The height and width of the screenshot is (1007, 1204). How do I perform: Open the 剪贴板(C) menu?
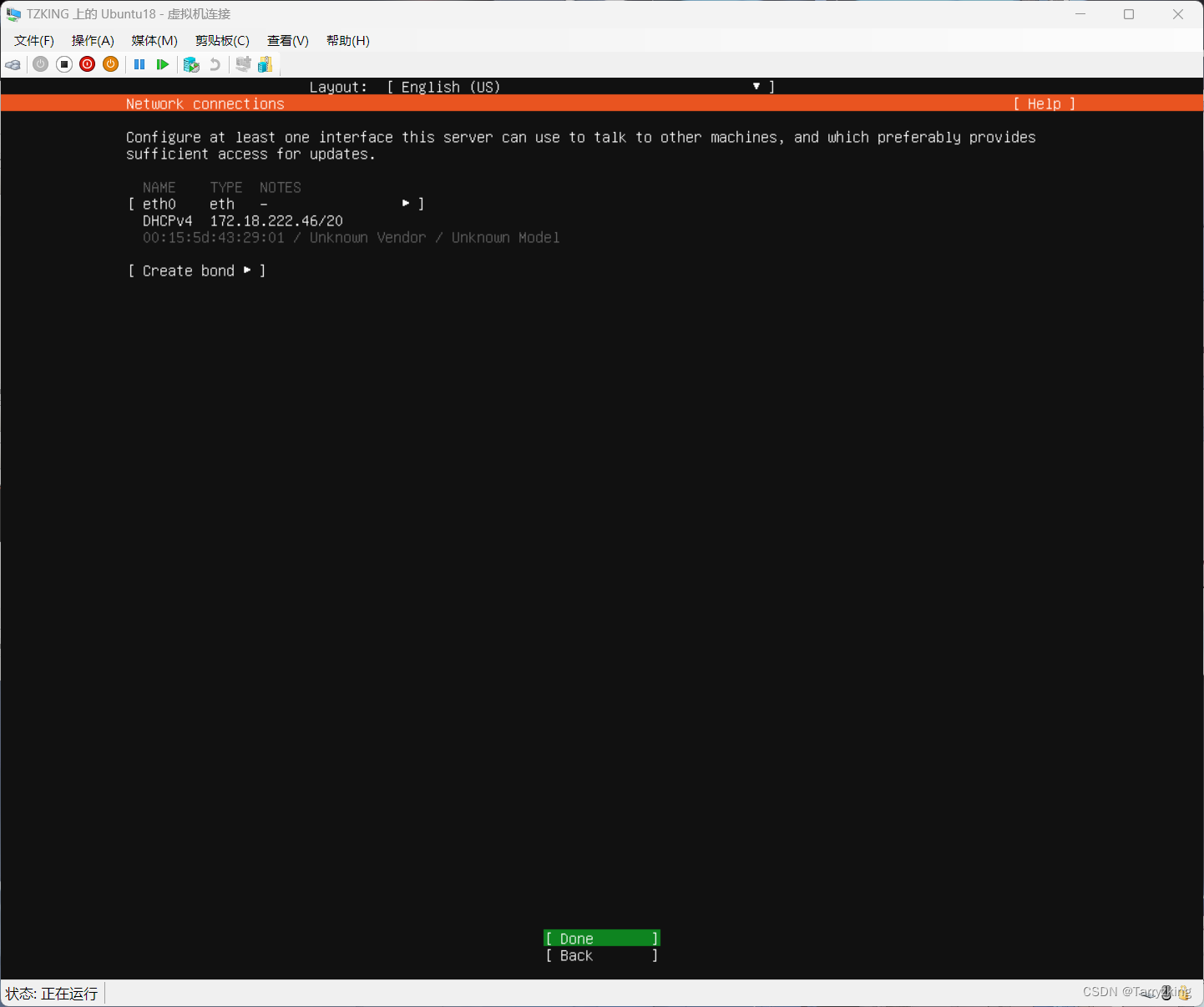tap(222, 40)
